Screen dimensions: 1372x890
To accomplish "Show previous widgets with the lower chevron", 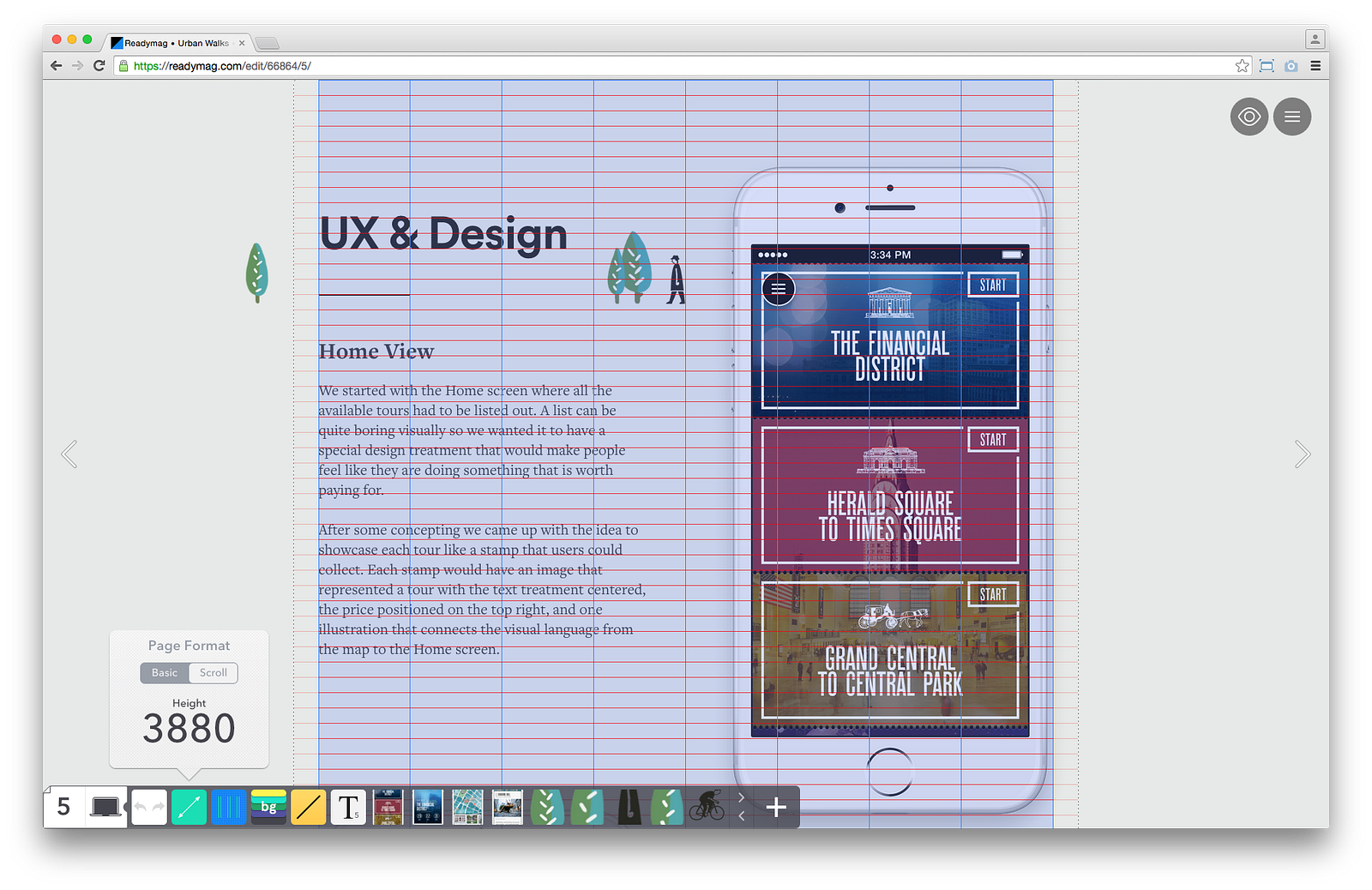I will click(741, 816).
